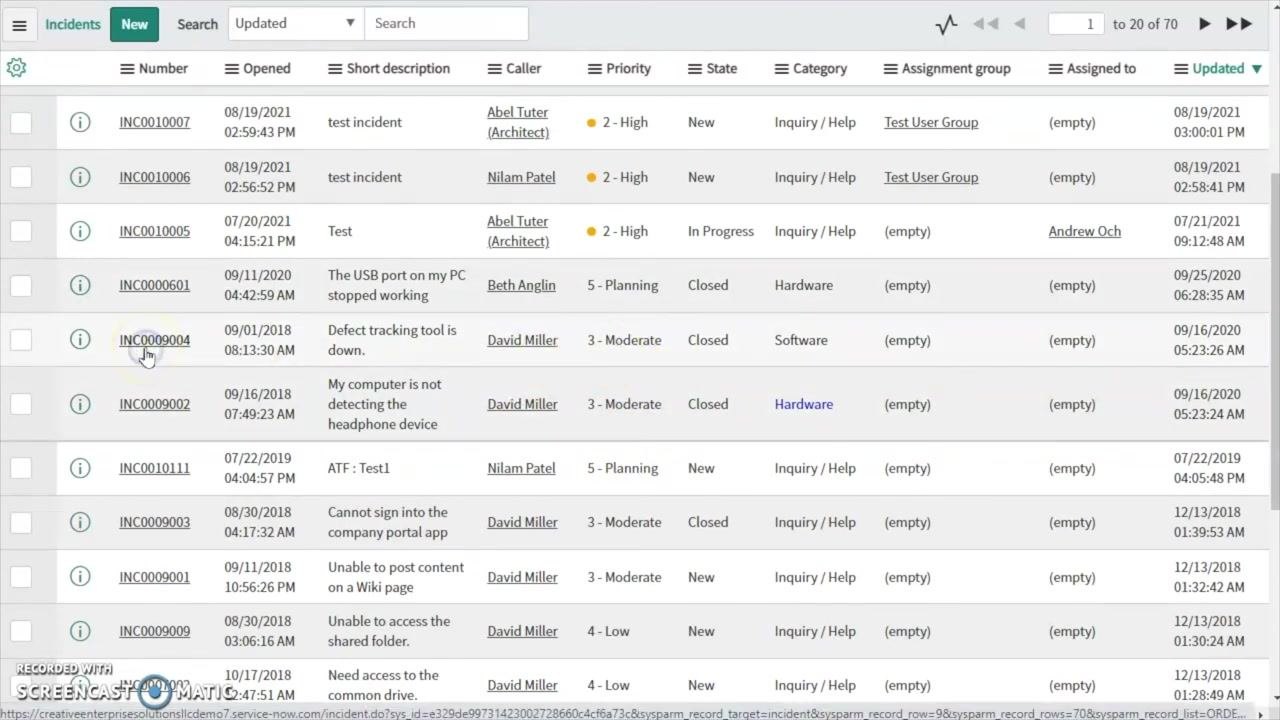The width and height of the screenshot is (1280, 720).
Task: Preview record info icon for INC0000601
Action: point(80,285)
